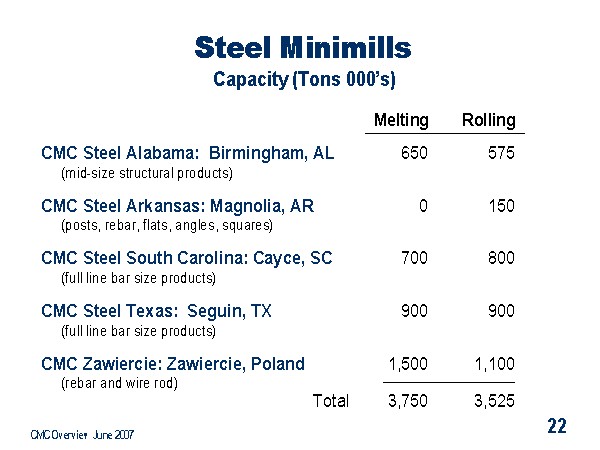
Task: Select the total melting value 3,750
Action: coord(406,401)
